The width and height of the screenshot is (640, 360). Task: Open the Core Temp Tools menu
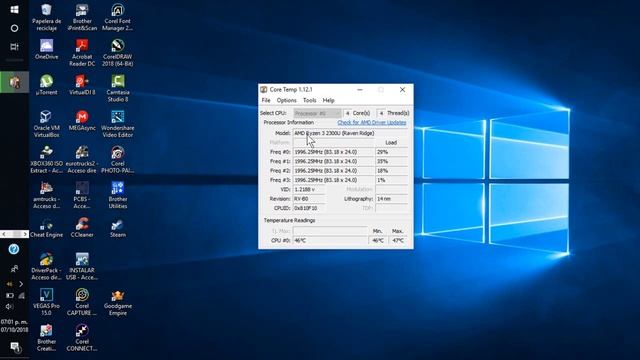[x=309, y=100]
